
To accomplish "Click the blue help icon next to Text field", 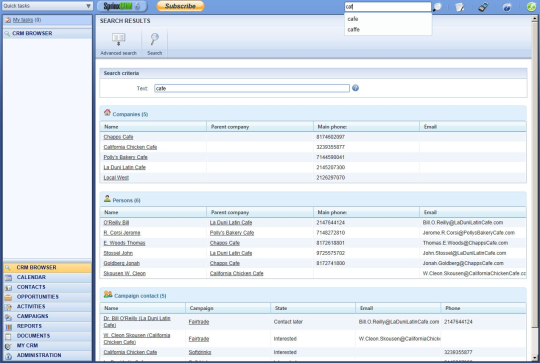I will [355, 88].
